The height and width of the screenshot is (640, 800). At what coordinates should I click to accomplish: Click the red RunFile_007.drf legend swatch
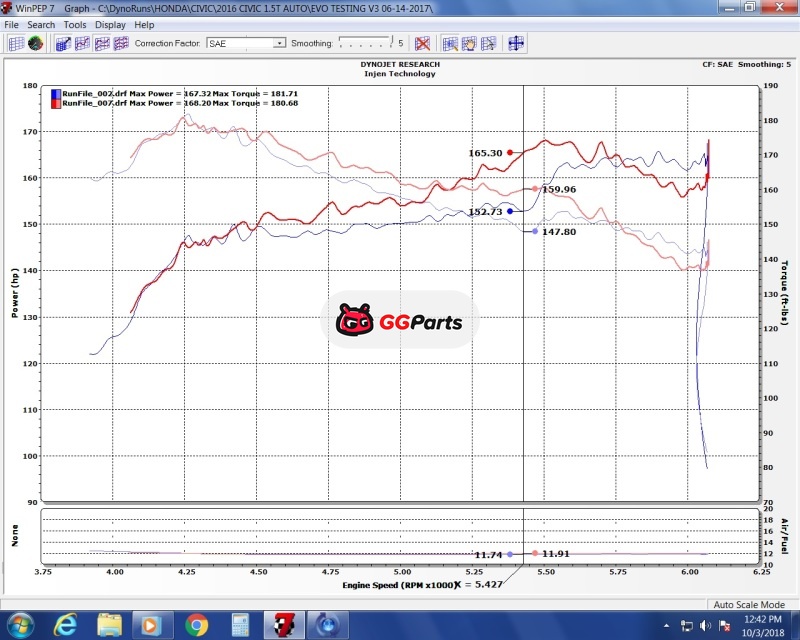click(x=55, y=102)
